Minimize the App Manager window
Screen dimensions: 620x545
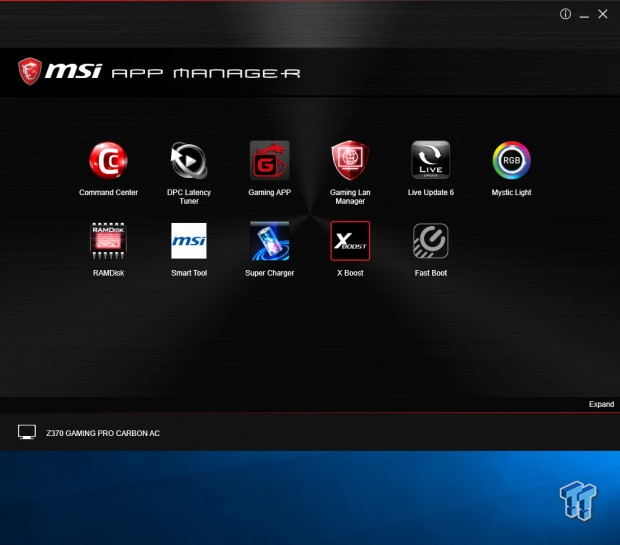584,15
